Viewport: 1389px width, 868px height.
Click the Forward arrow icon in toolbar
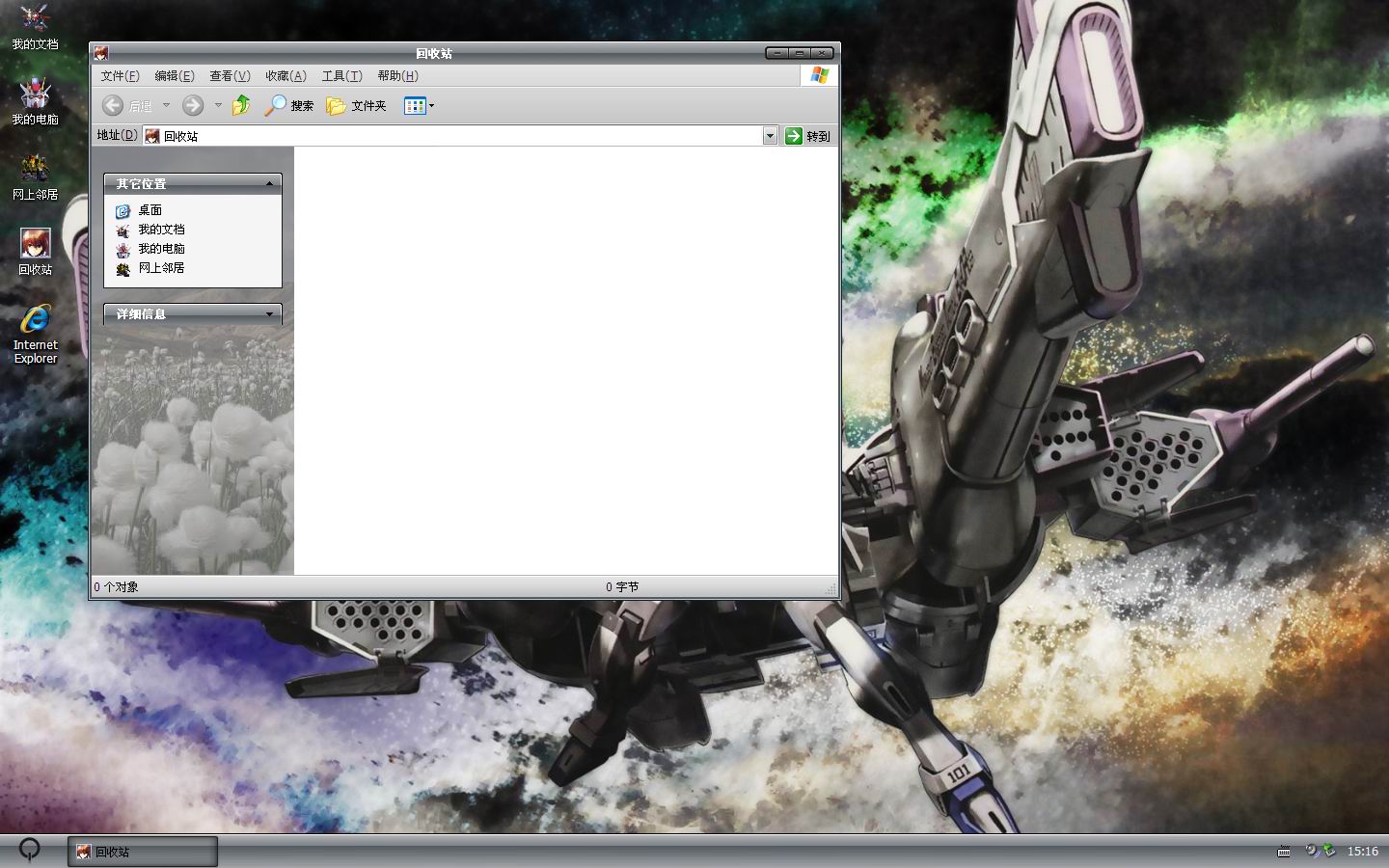point(193,105)
